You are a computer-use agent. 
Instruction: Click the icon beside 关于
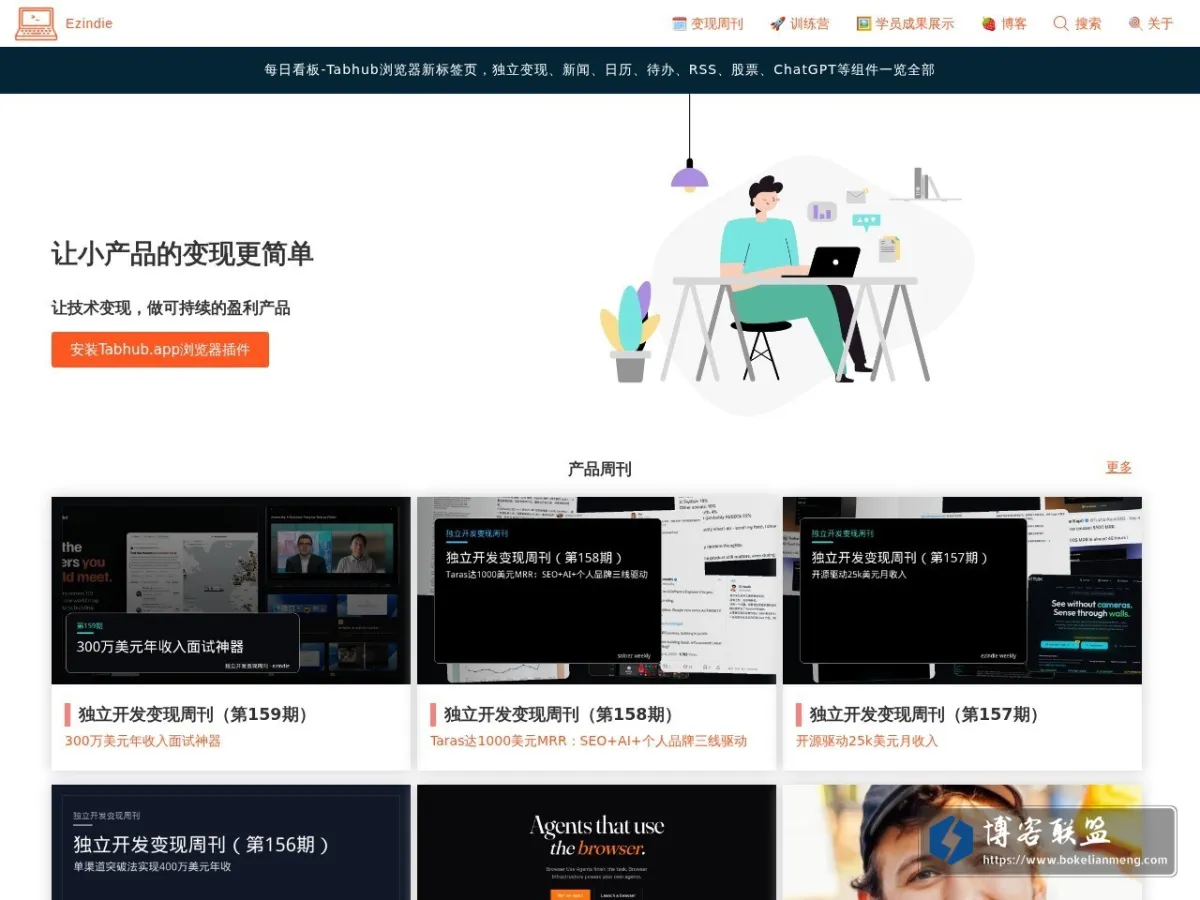pos(1135,23)
